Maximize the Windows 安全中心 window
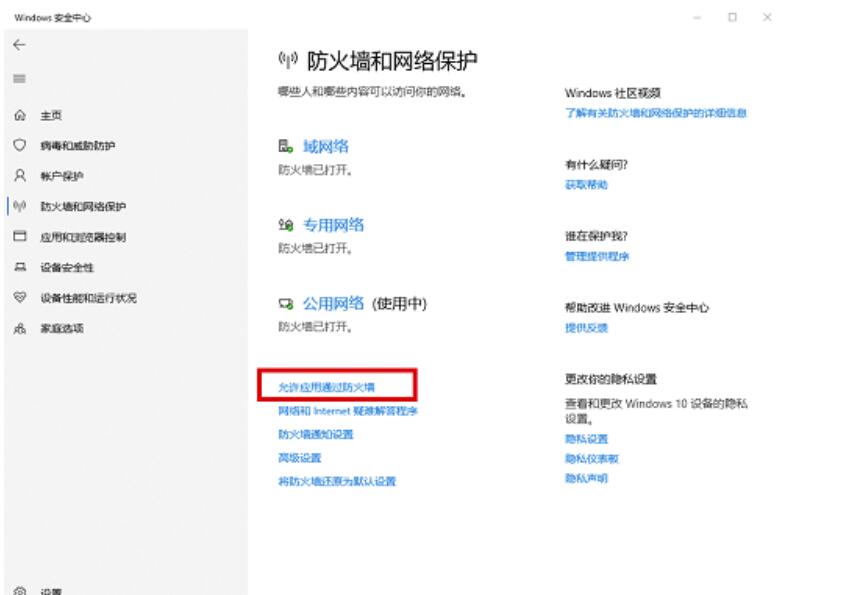Viewport: 841px width, 595px height. click(x=732, y=17)
